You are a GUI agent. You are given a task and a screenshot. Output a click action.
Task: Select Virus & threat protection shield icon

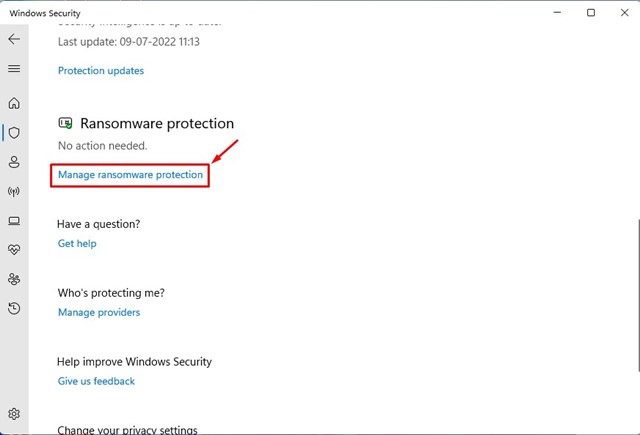tap(14, 133)
